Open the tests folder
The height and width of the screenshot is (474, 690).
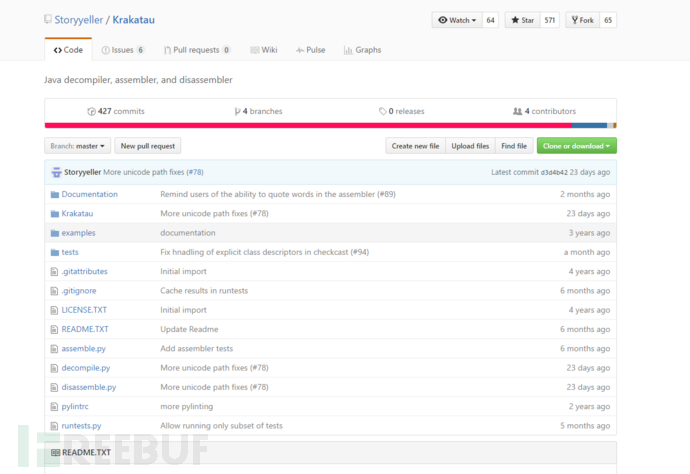pyautogui.click(x=70, y=252)
